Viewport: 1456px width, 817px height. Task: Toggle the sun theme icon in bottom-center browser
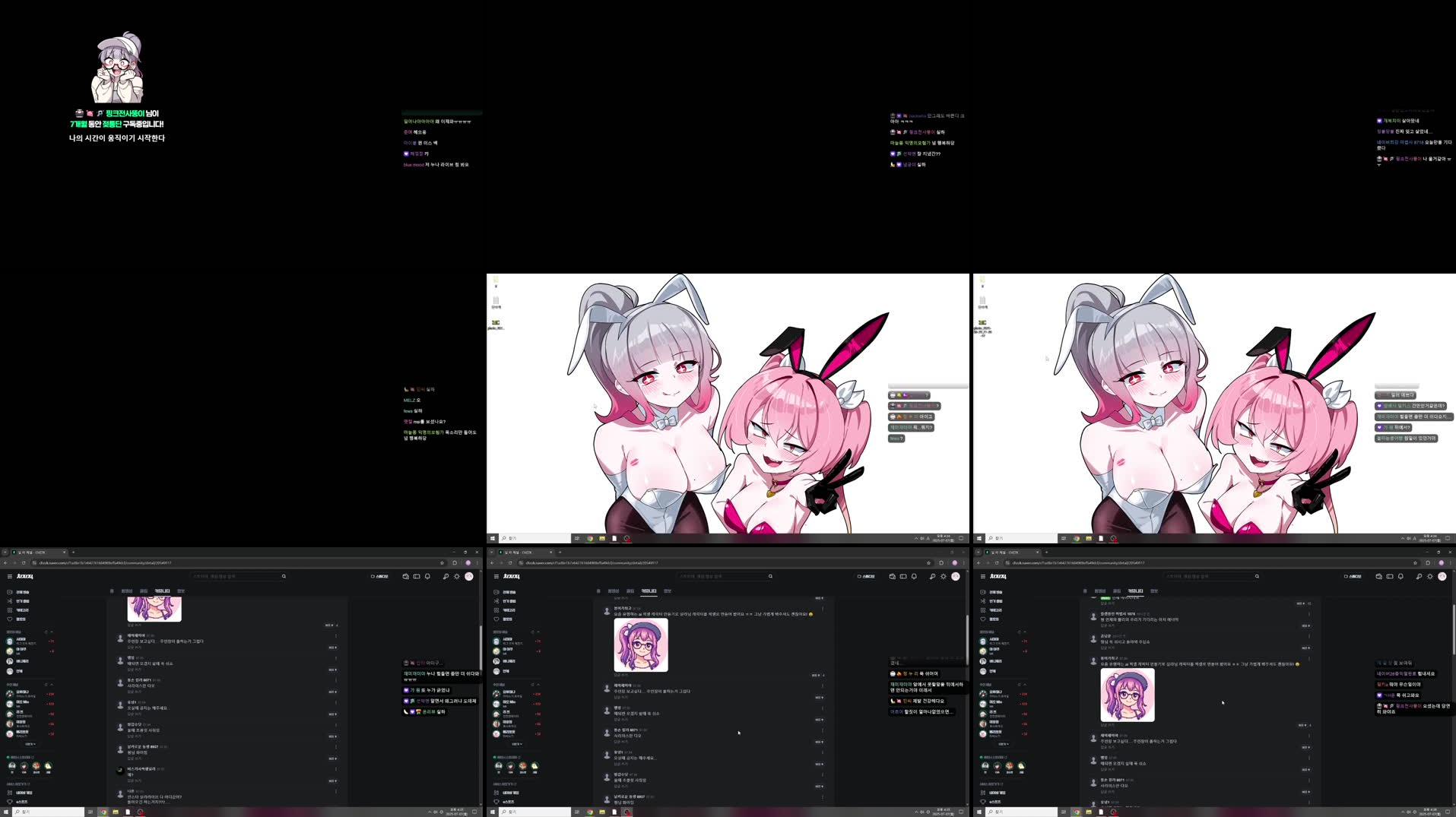(943, 576)
